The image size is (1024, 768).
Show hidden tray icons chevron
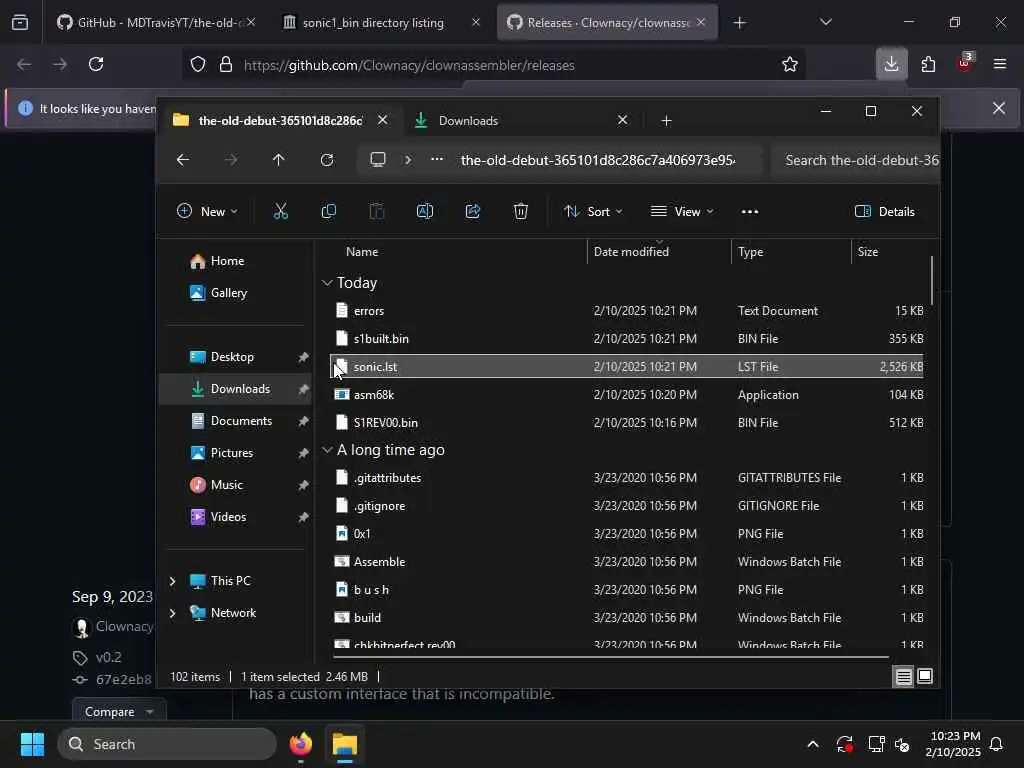click(x=813, y=744)
